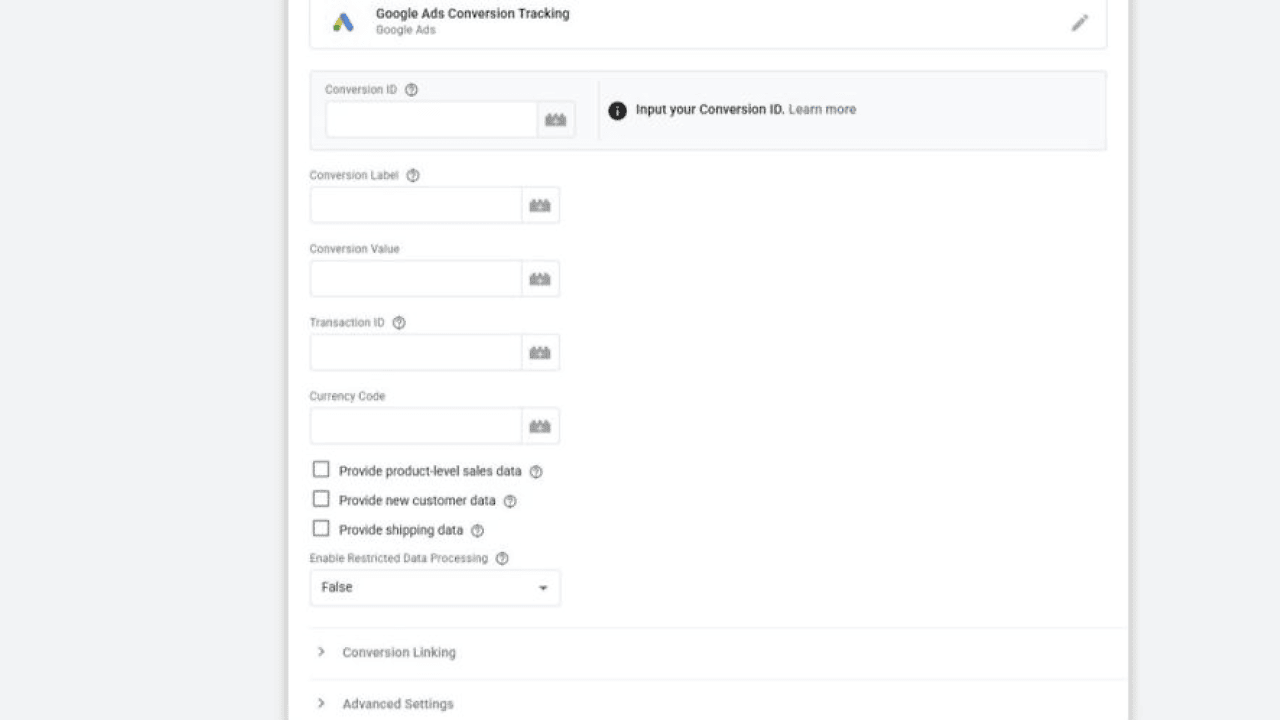
Task: Enable Provide product-level sales data checkbox
Action: [321, 470]
